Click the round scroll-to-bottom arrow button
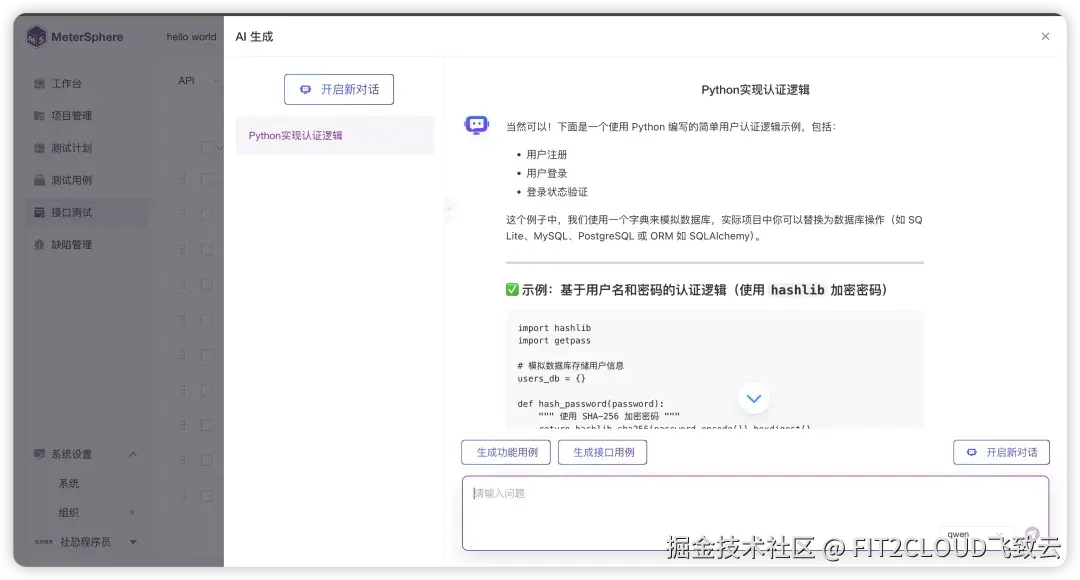This screenshot has height=580, width=1080. click(x=754, y=398)
